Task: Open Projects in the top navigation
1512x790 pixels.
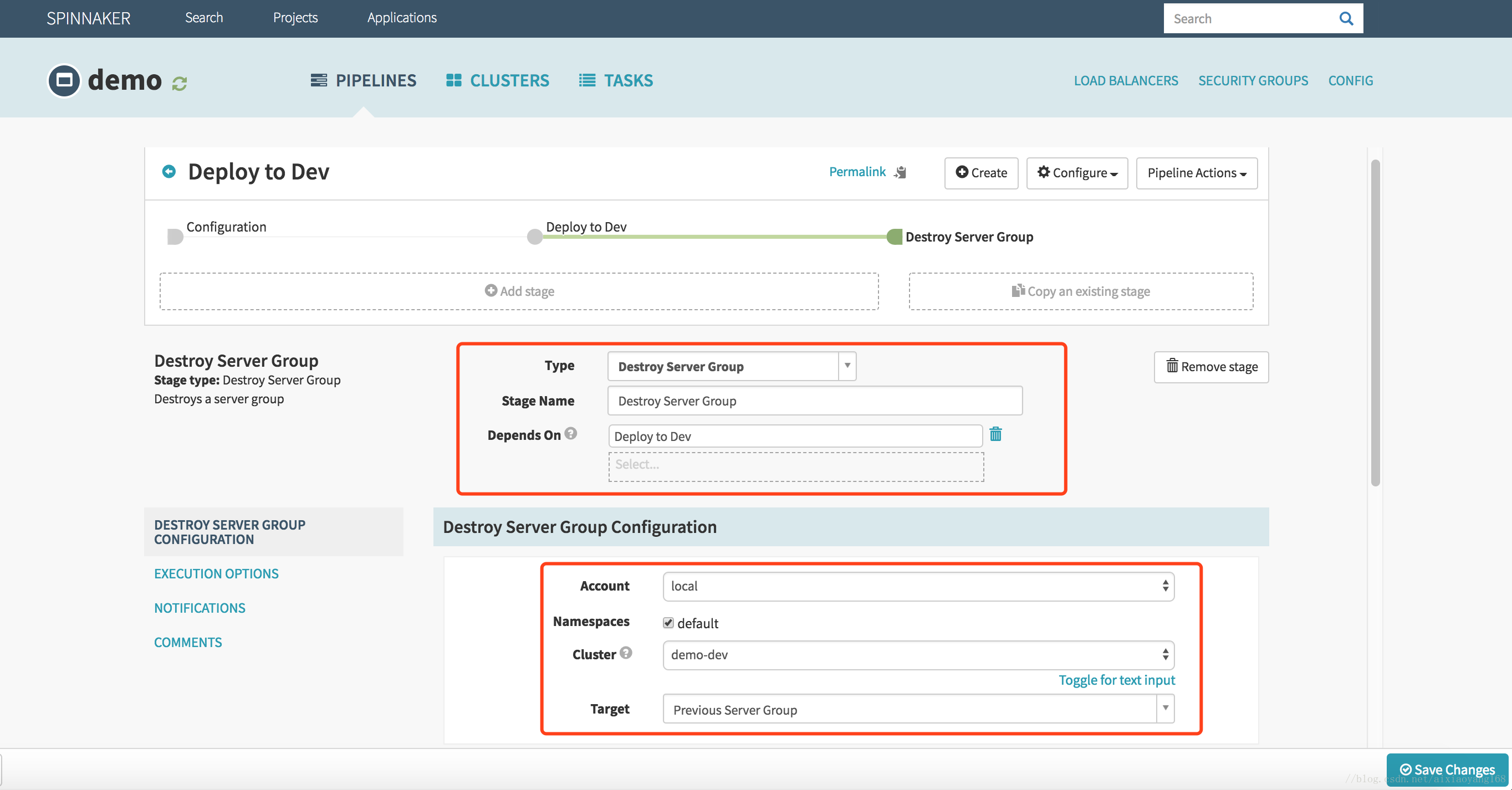Action: point(295,18)
